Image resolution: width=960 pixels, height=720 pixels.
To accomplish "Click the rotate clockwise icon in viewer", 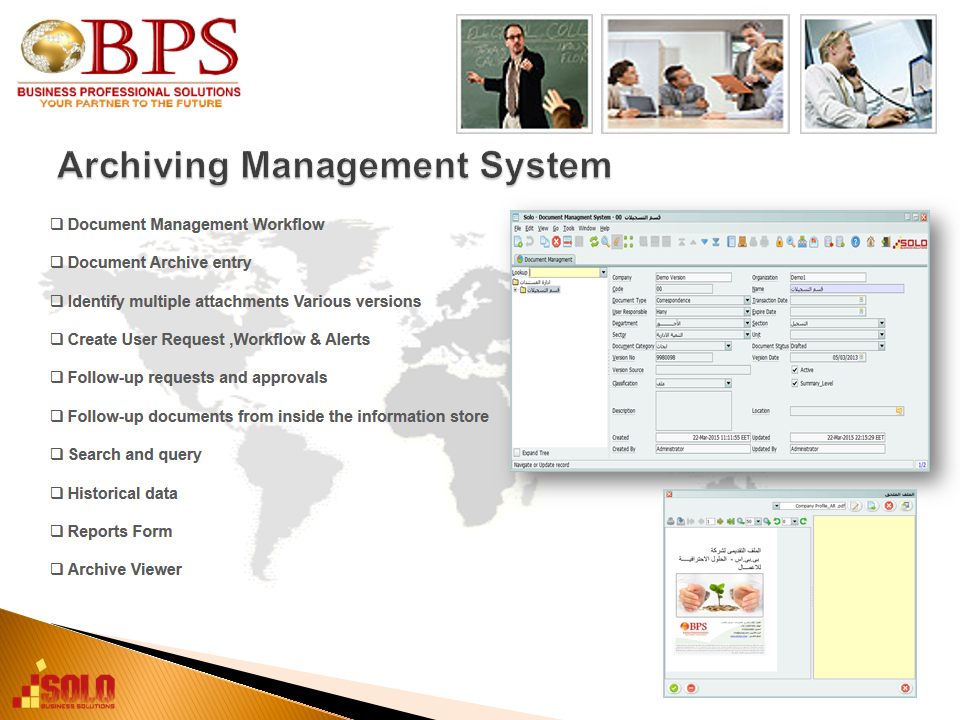I will [x=802, y=521].
